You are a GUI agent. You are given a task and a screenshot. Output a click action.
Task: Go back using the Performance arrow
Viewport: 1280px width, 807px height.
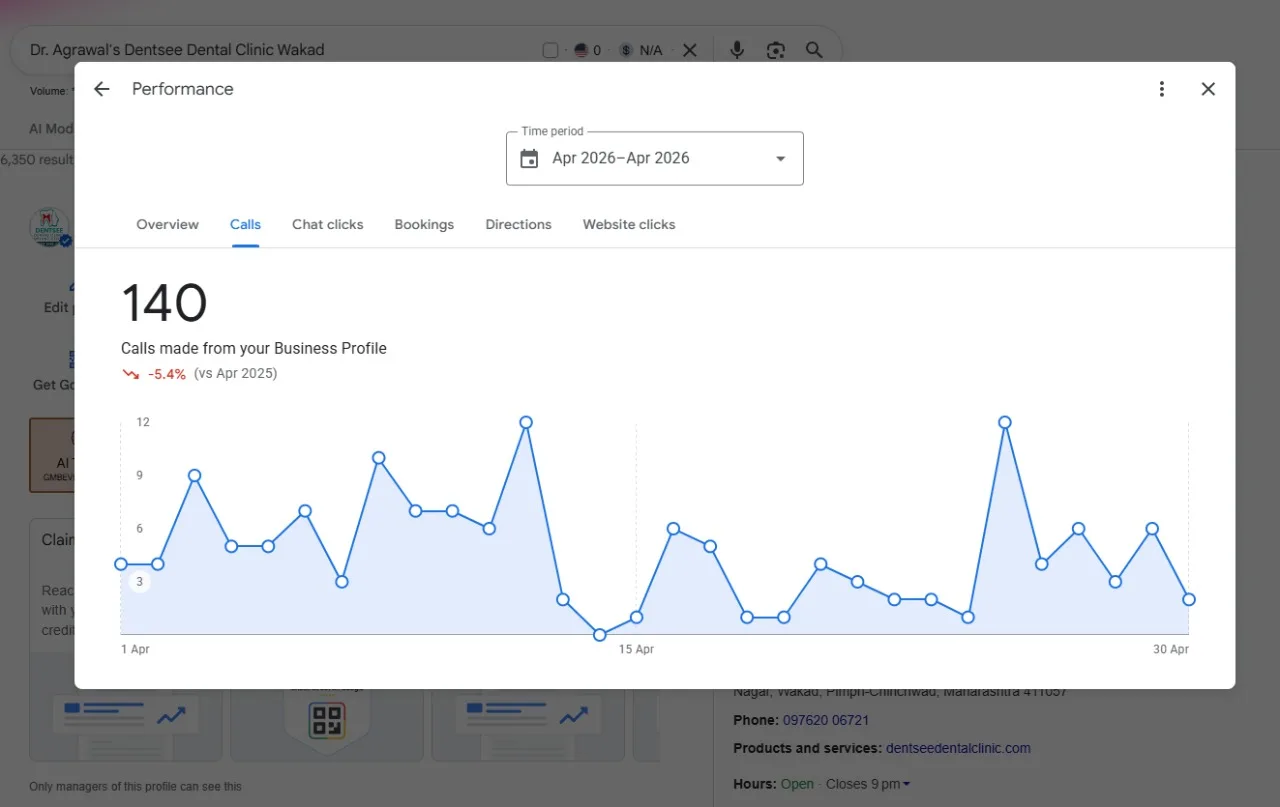101,89
